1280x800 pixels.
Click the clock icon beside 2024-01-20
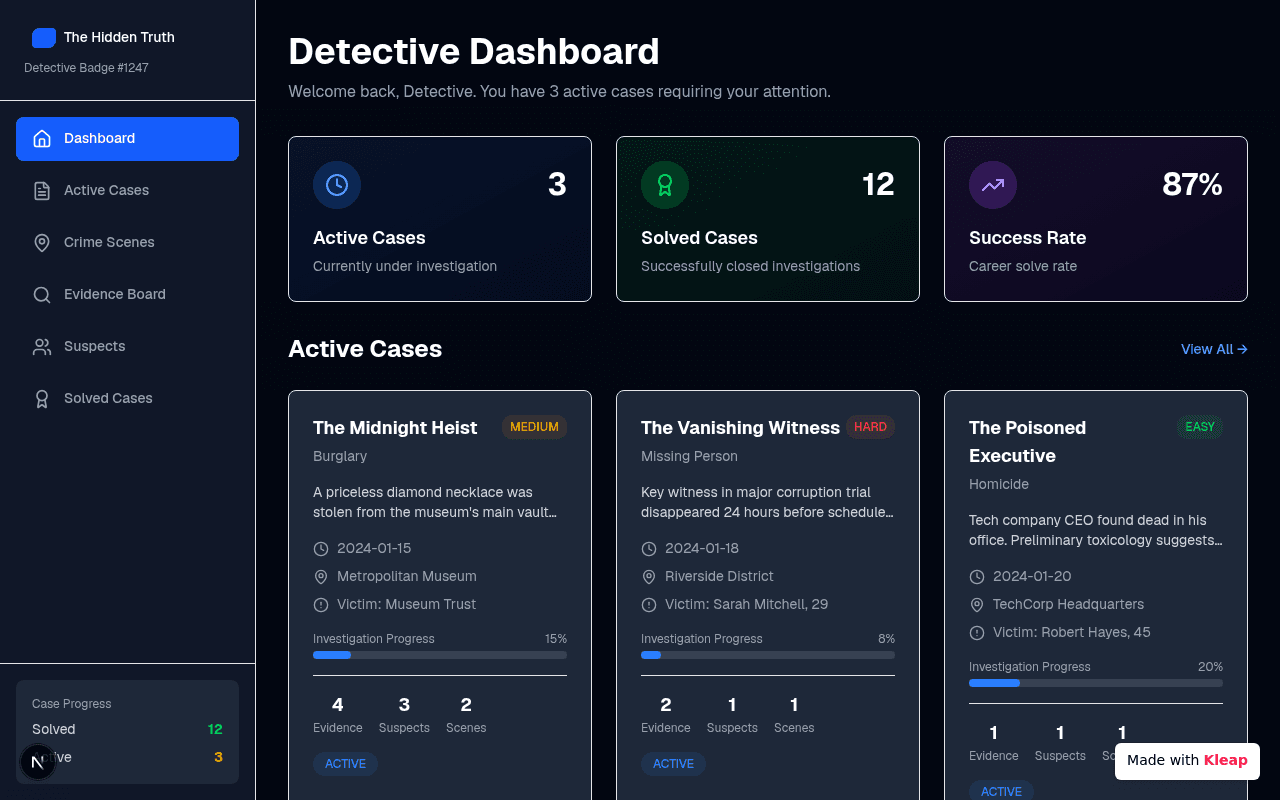pyautogui.click(x=977, y=577)
